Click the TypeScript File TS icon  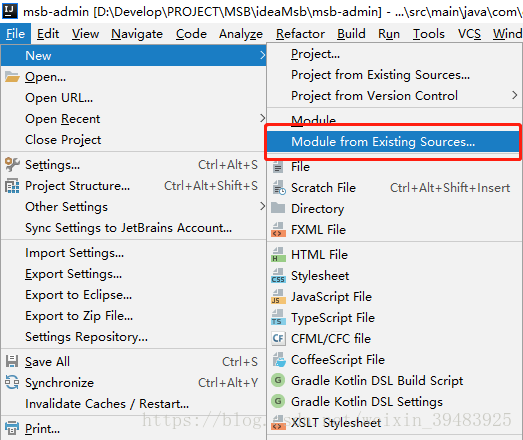279,318
